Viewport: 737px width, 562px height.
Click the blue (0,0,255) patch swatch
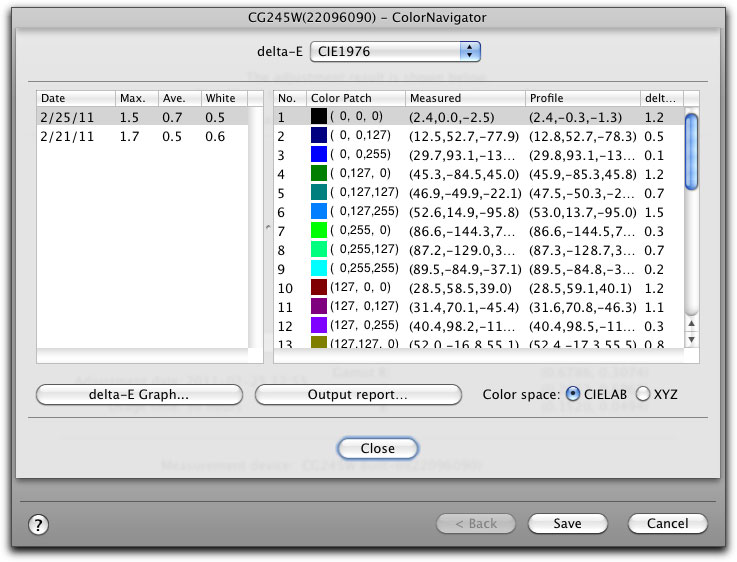(x=319, y=154)
